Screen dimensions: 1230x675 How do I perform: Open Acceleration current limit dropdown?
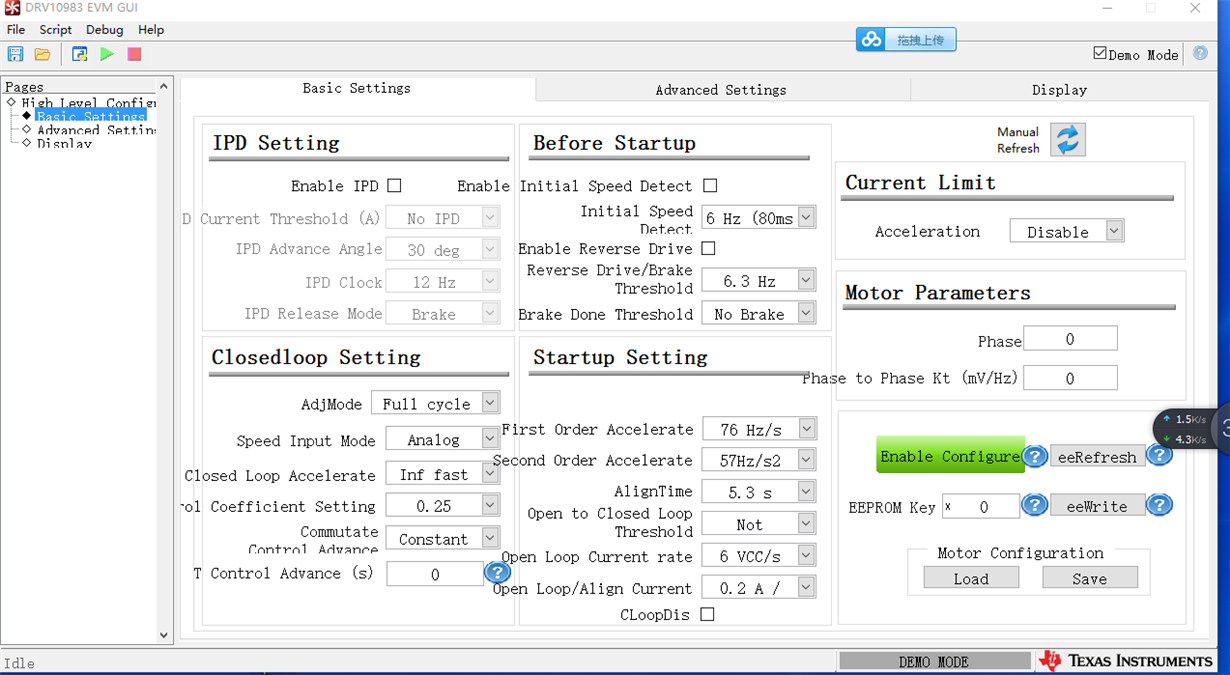1067,231
